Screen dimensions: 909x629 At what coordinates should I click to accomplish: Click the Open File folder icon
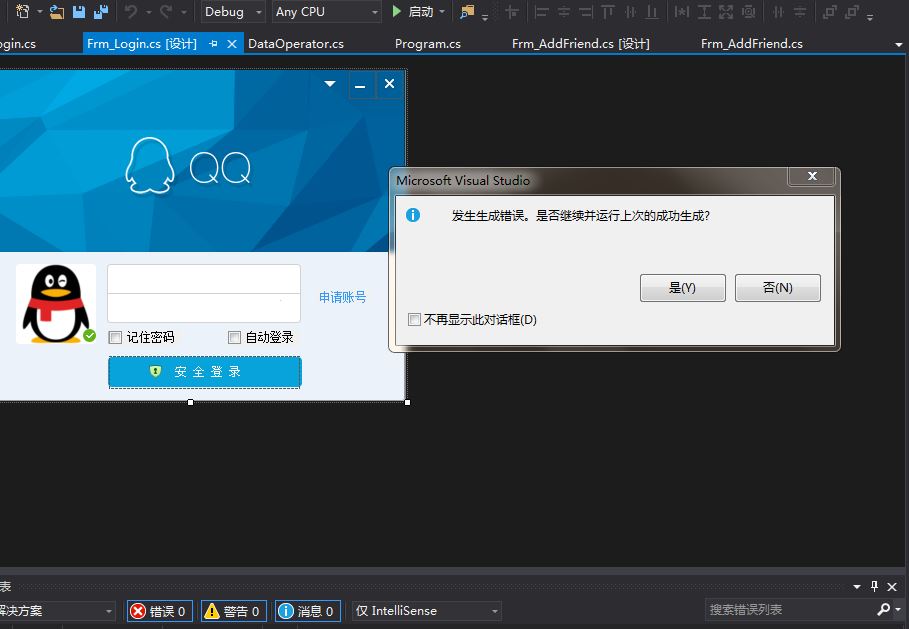point(57,12)
